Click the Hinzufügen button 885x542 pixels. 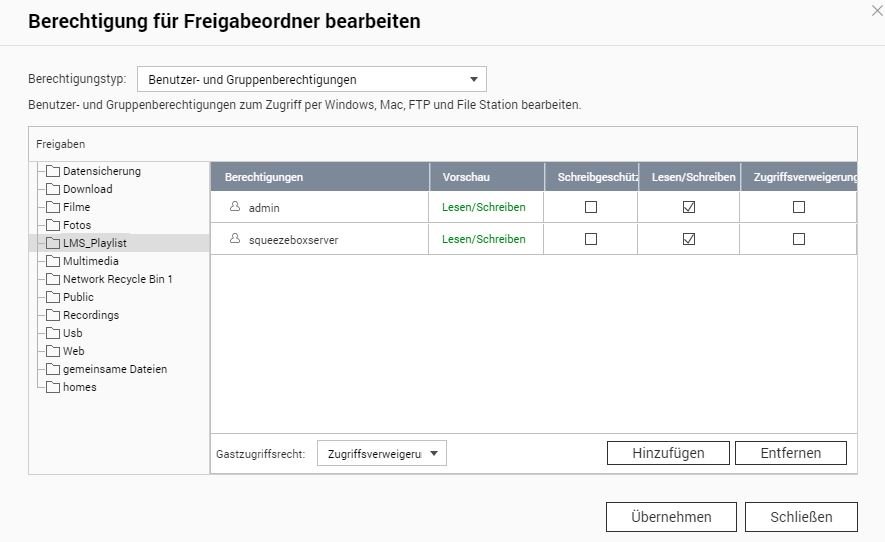[x=667, y=453]
